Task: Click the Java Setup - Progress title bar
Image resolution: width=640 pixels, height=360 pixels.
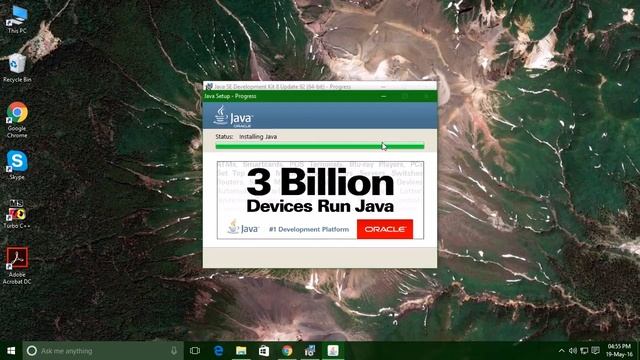Action: point(320,96)
